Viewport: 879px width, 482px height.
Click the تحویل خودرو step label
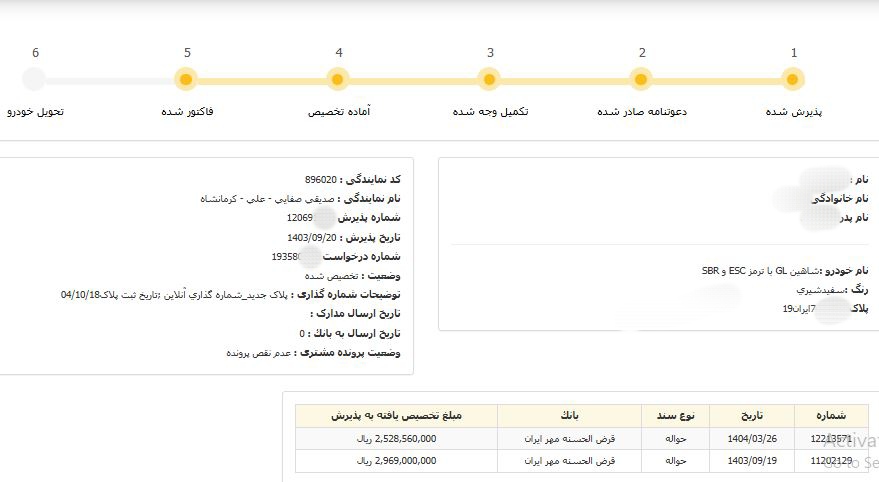pos(35,111)
